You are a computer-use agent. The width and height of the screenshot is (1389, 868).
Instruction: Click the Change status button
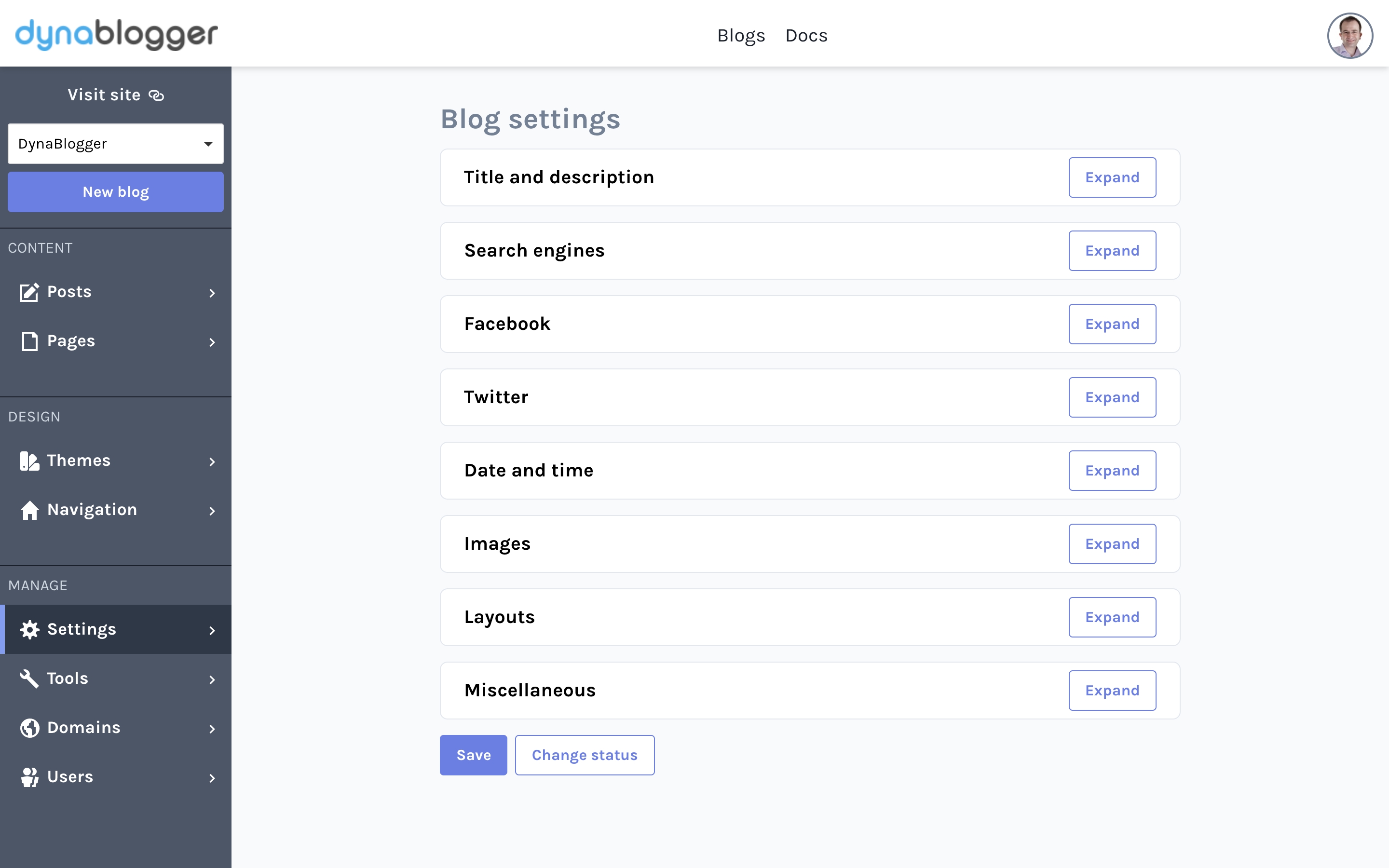(x=585, y=755)
